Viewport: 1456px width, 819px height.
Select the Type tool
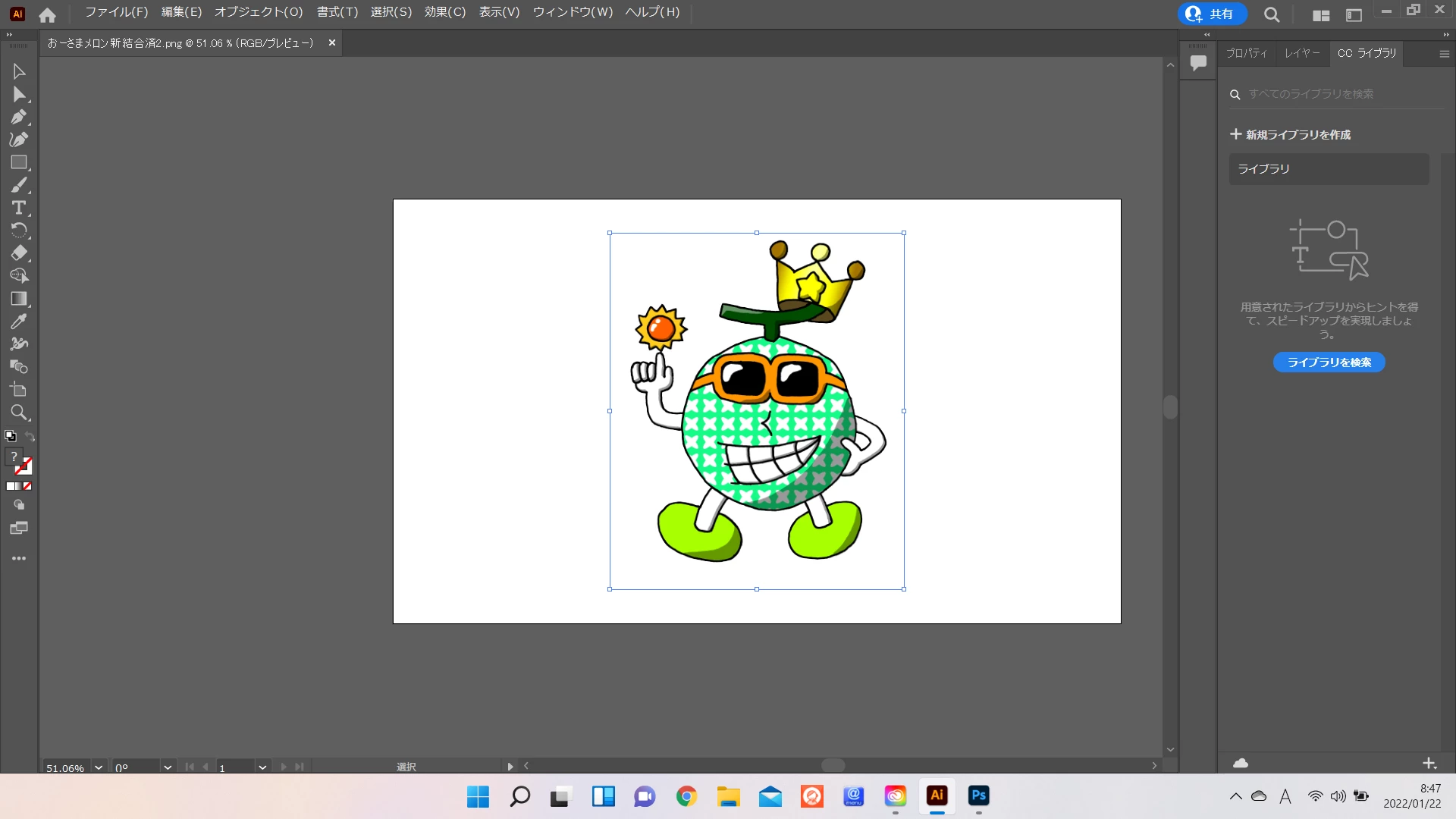click(19, 208)
